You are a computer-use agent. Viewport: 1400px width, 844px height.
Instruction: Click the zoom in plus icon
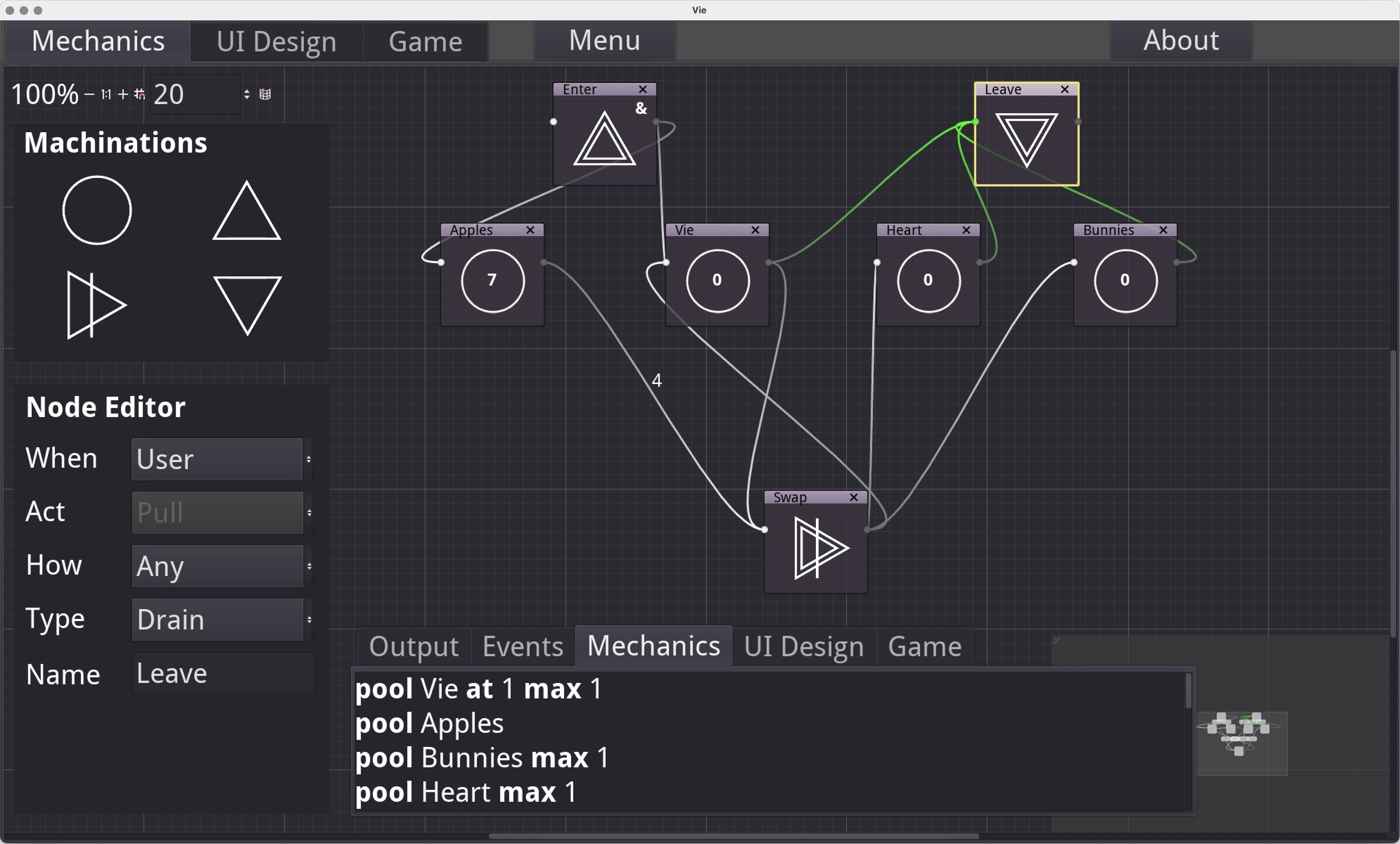point(123,94)
